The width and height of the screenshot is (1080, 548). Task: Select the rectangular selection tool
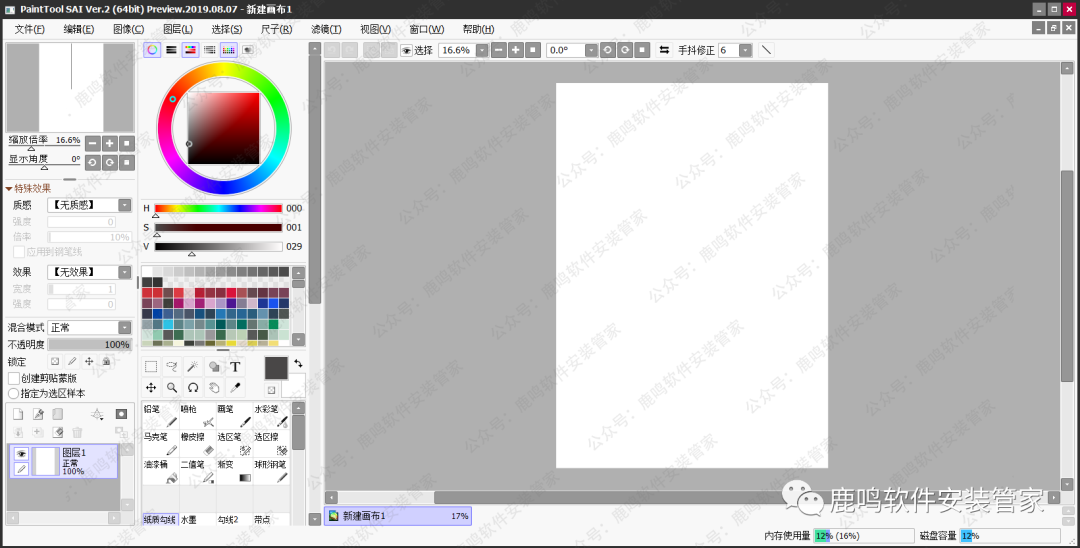(x=151, y=367)
